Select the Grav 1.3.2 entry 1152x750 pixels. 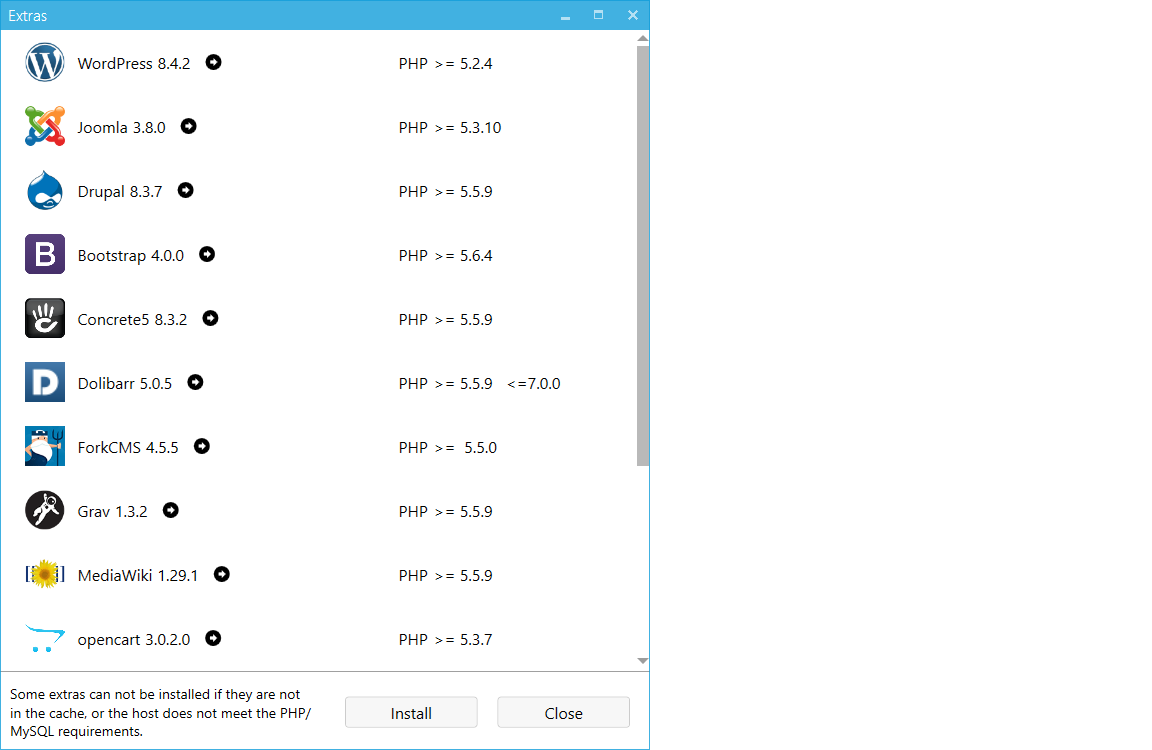point(112,511)
